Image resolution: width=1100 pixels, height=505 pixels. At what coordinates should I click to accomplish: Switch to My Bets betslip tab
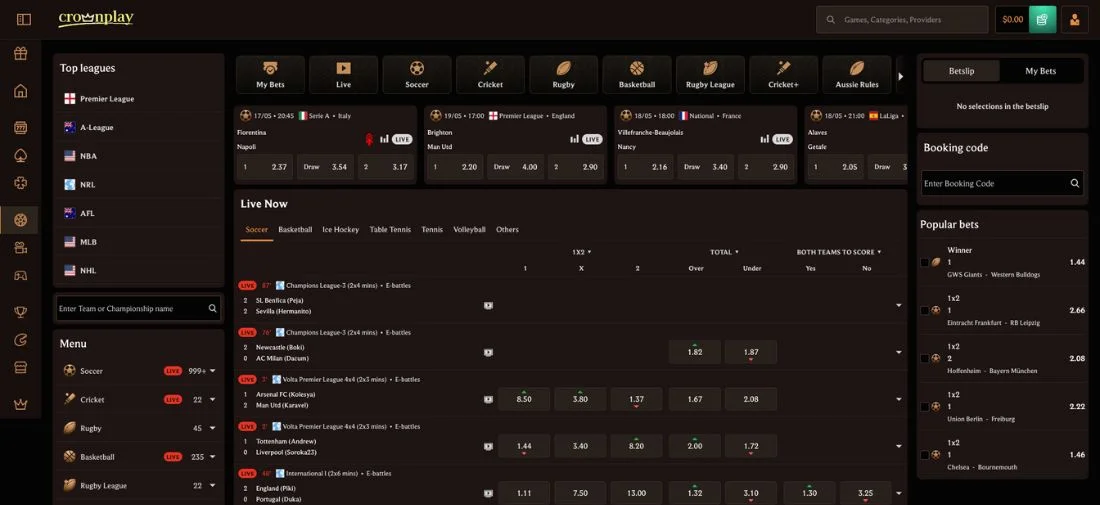coord(1040,71)
